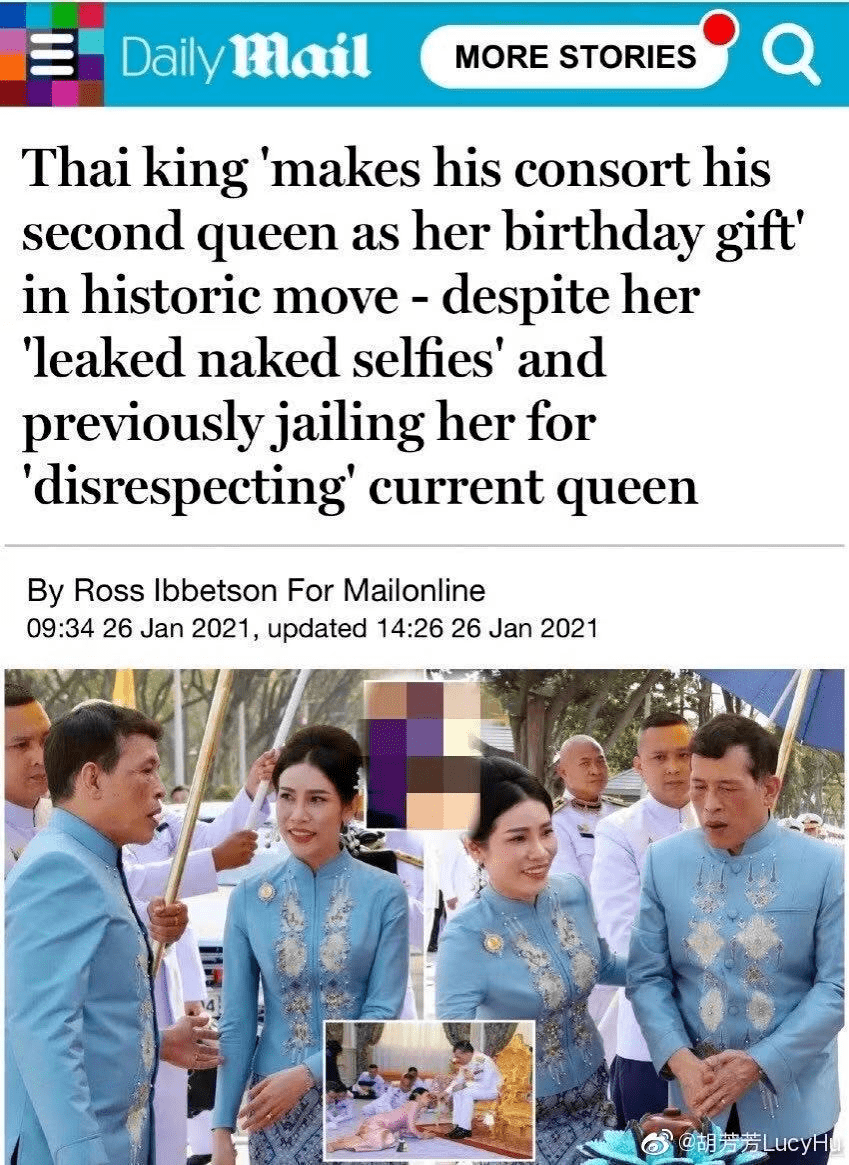Screen dimensions: 849x1165
Task: Select the 09:34 26 Jan 2021 publish time
Action: pyautogui.click(x=137, y=629)
